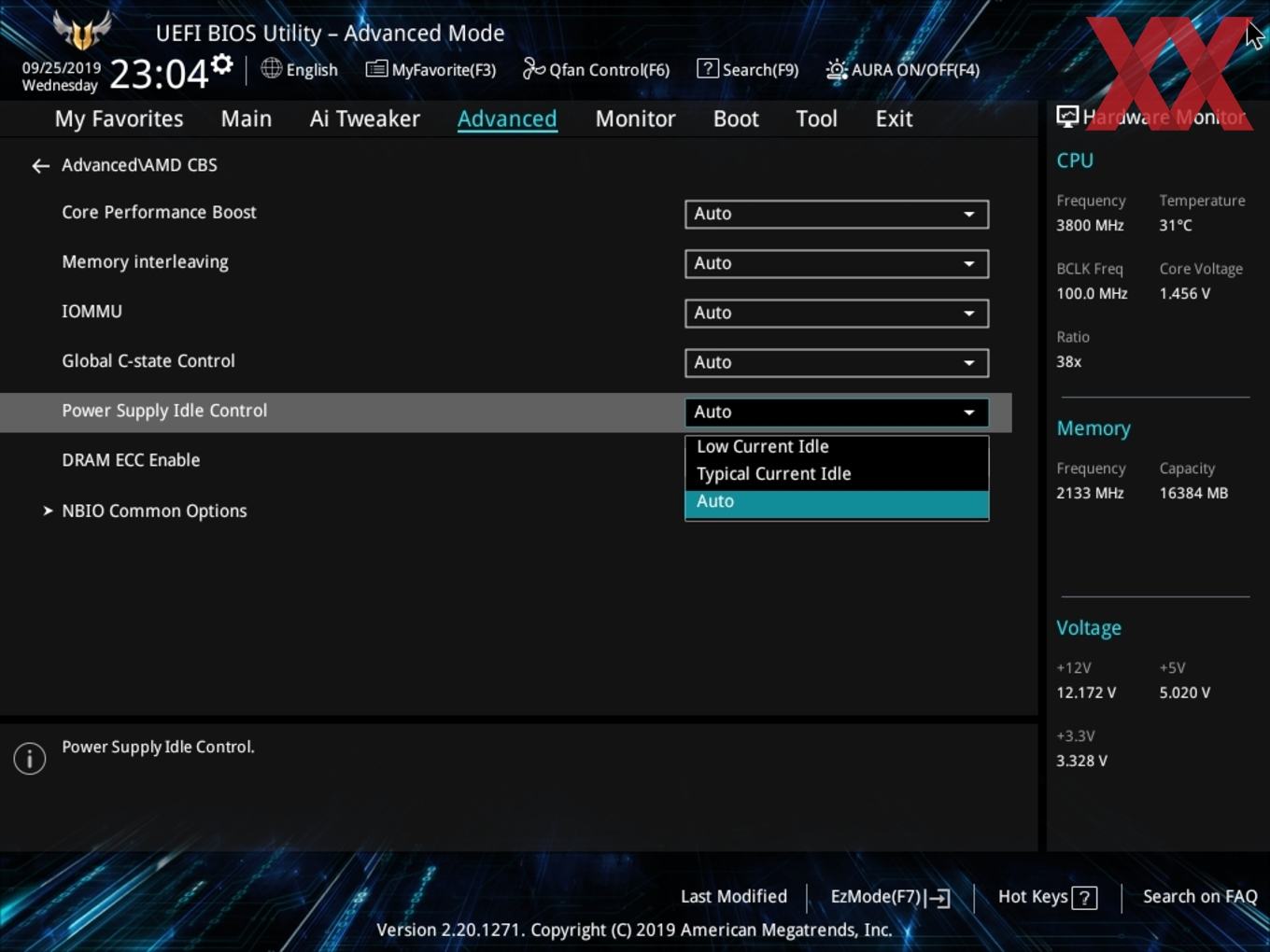Open Search on FAQ link

tap(1200, 897)
